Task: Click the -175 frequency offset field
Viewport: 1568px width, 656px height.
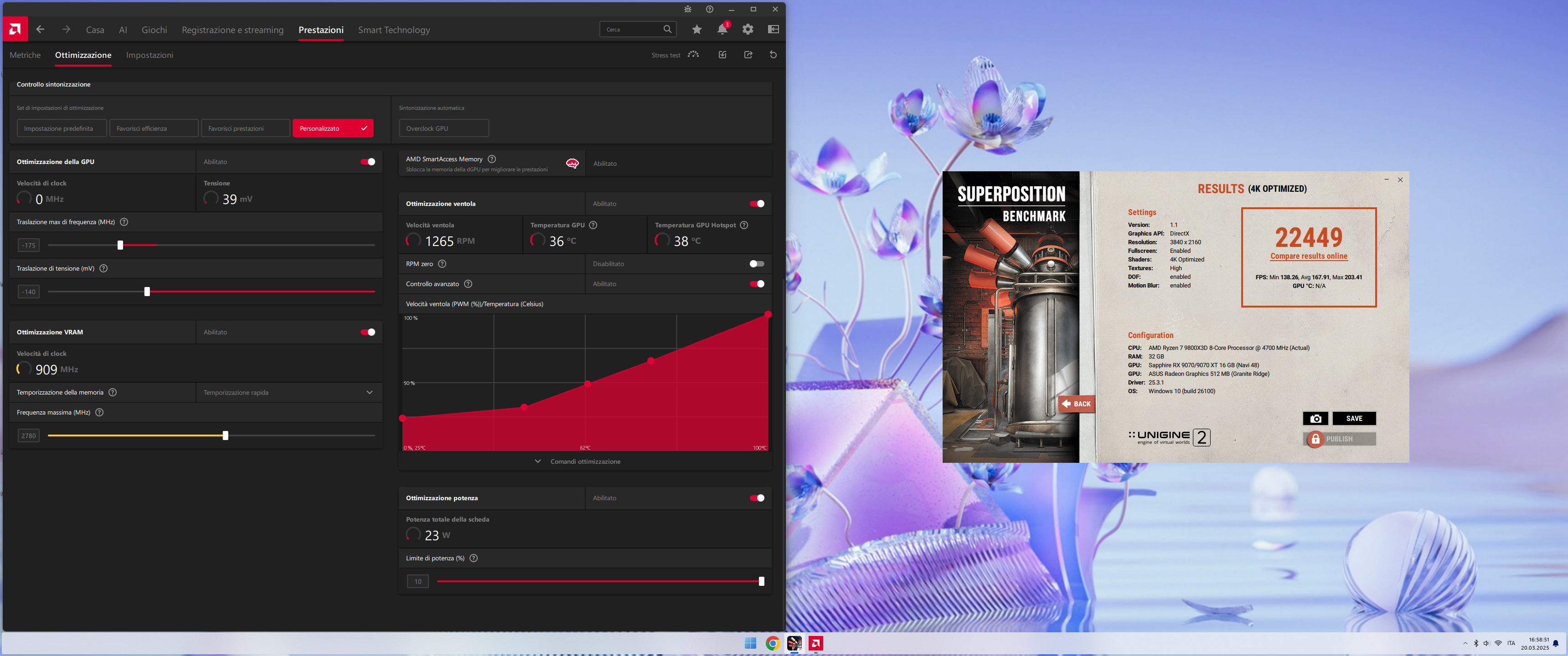Action: (x=29, y=245)
